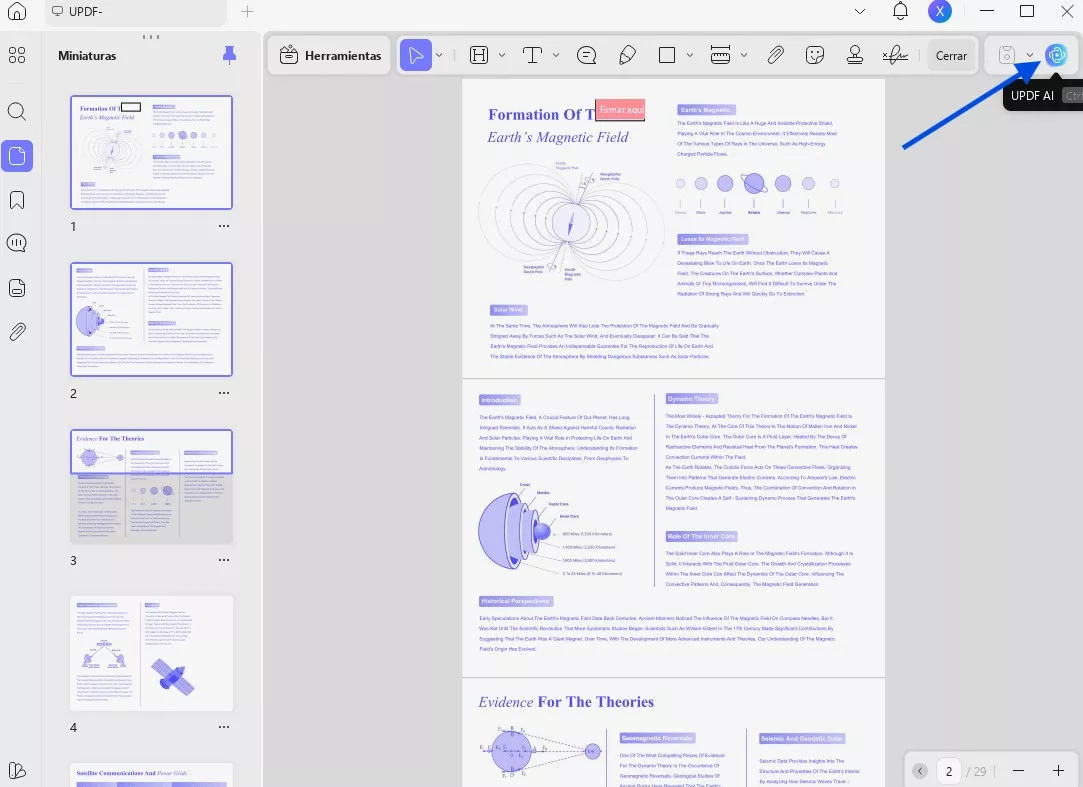Open the search panel in sidebar
Image resolution: width=1083 pixels, height=787 pixels.
coord(17,111)
